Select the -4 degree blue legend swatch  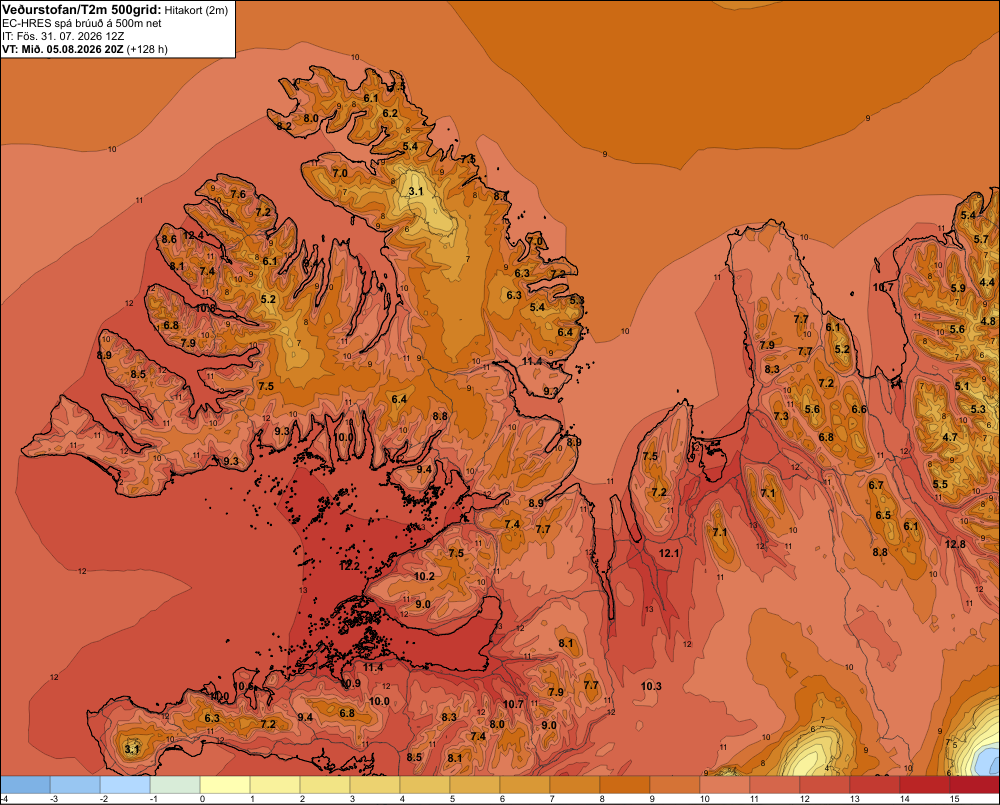(25, 785)
